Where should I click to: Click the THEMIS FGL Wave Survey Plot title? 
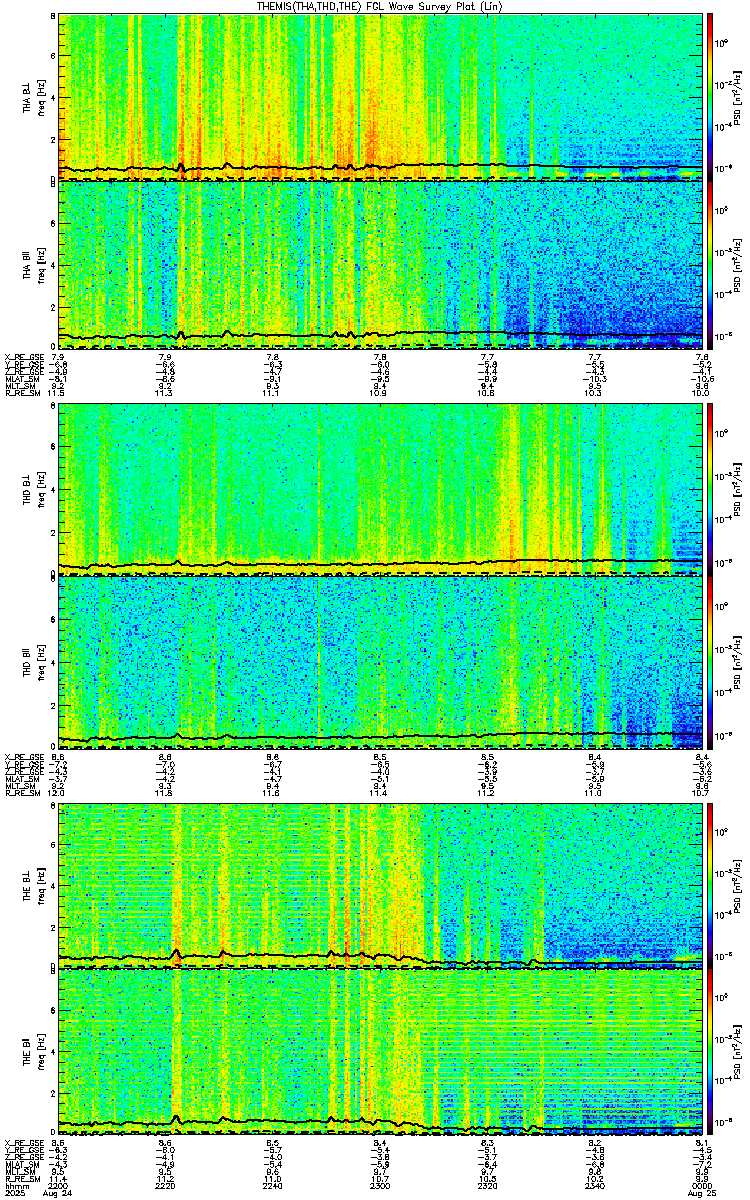coord(377,6)
